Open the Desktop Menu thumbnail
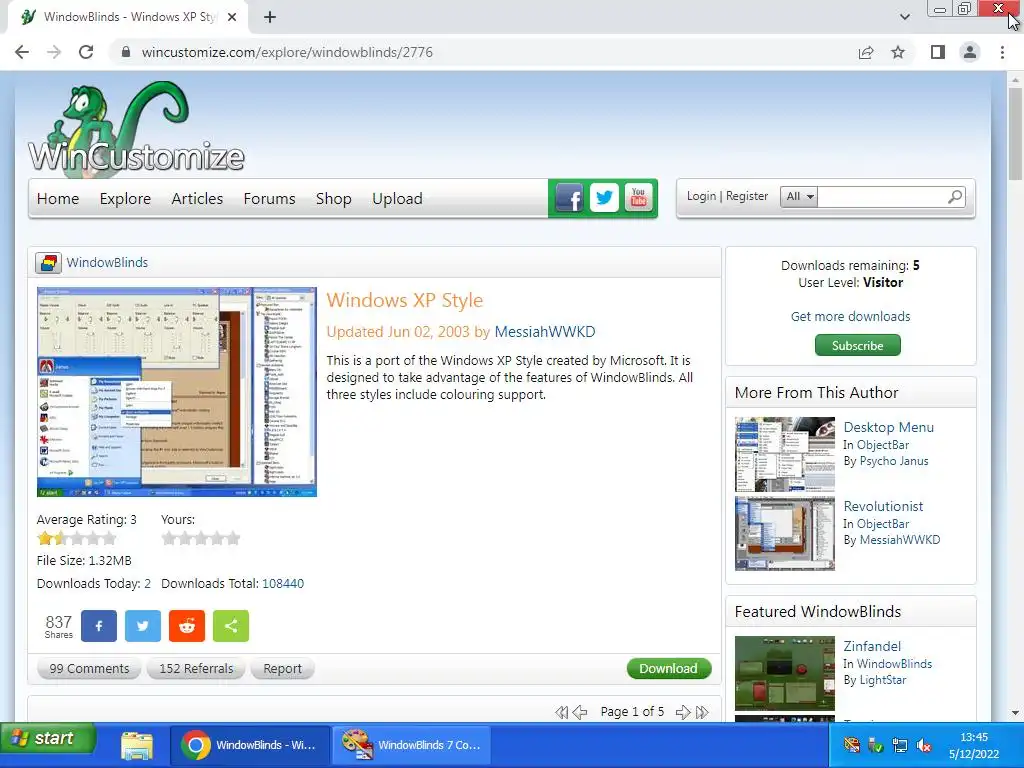This screenshot has height=768, width=1024. click(784, 454)
